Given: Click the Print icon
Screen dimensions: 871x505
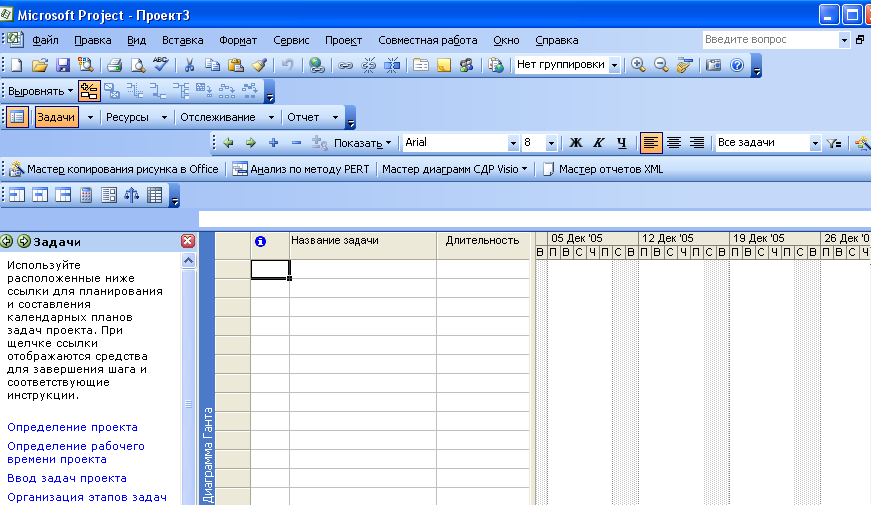Looking at the screenshot, I should pyautogui.click(x=114, y=66).
